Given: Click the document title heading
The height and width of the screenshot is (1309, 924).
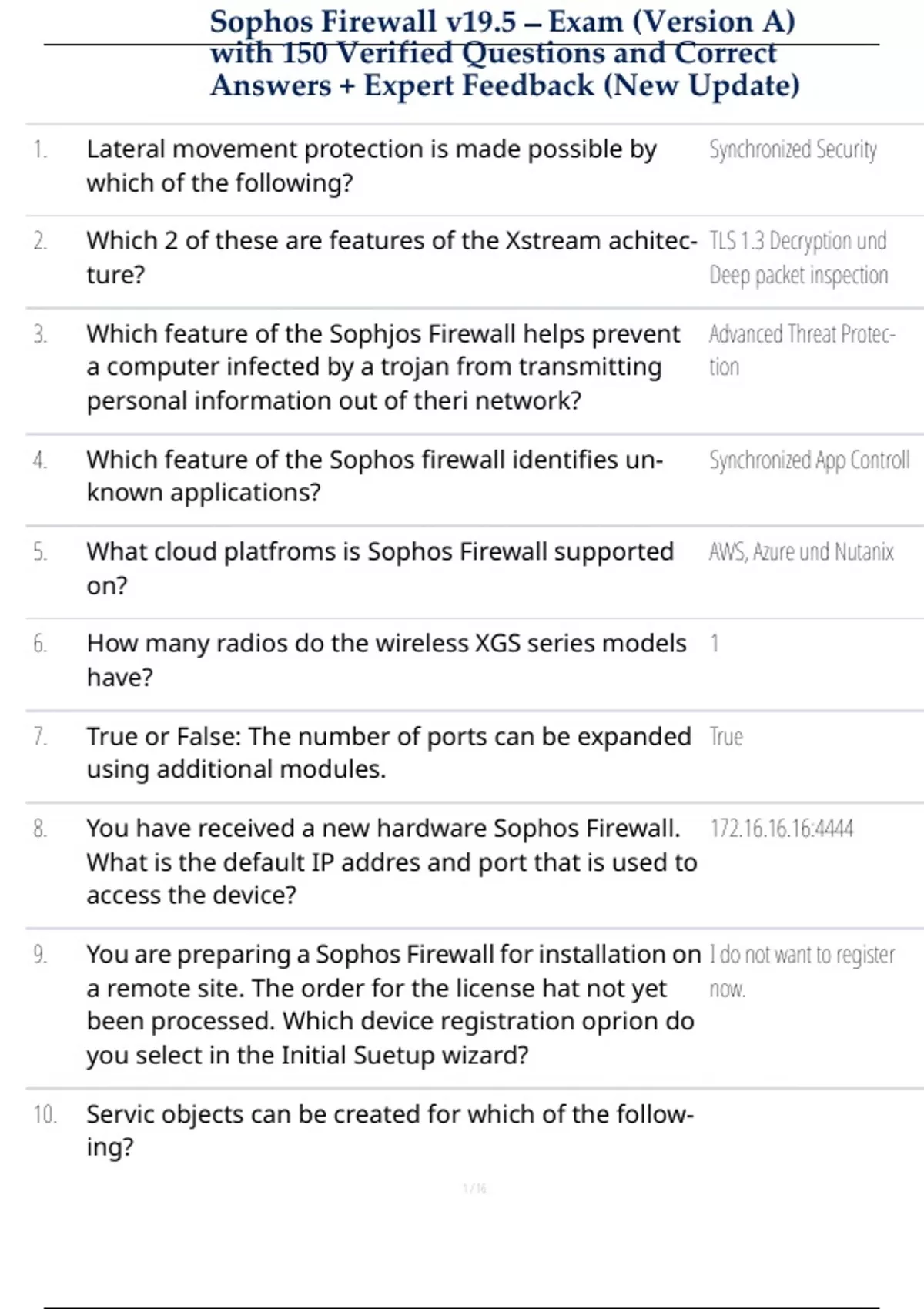Looking at the screenshot, I should (504, 54).
